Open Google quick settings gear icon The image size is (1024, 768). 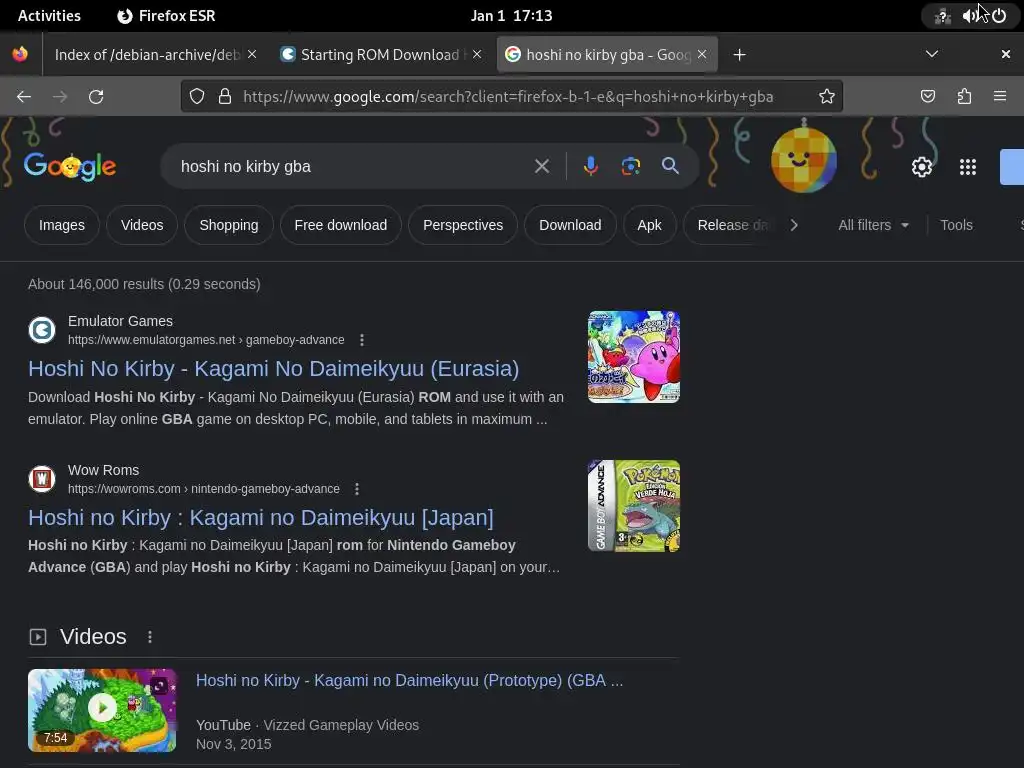point(921,167)
